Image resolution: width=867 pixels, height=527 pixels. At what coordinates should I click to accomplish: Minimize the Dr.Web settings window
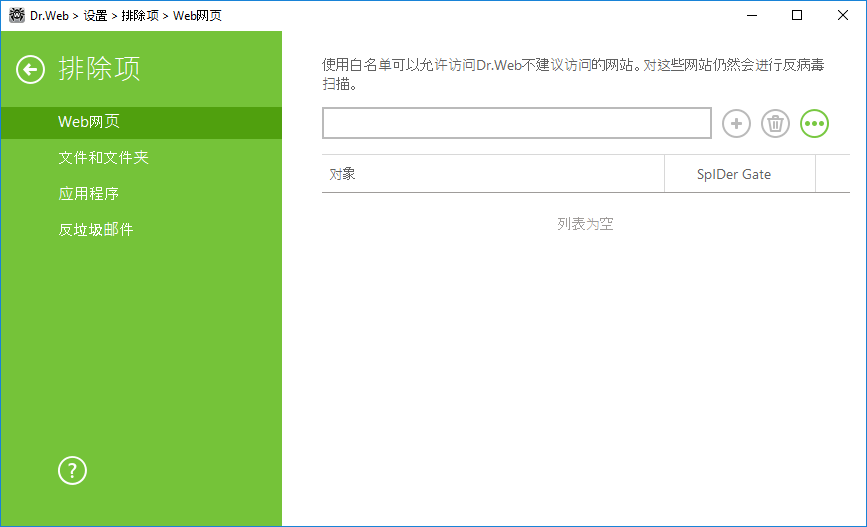coord(751,15)
